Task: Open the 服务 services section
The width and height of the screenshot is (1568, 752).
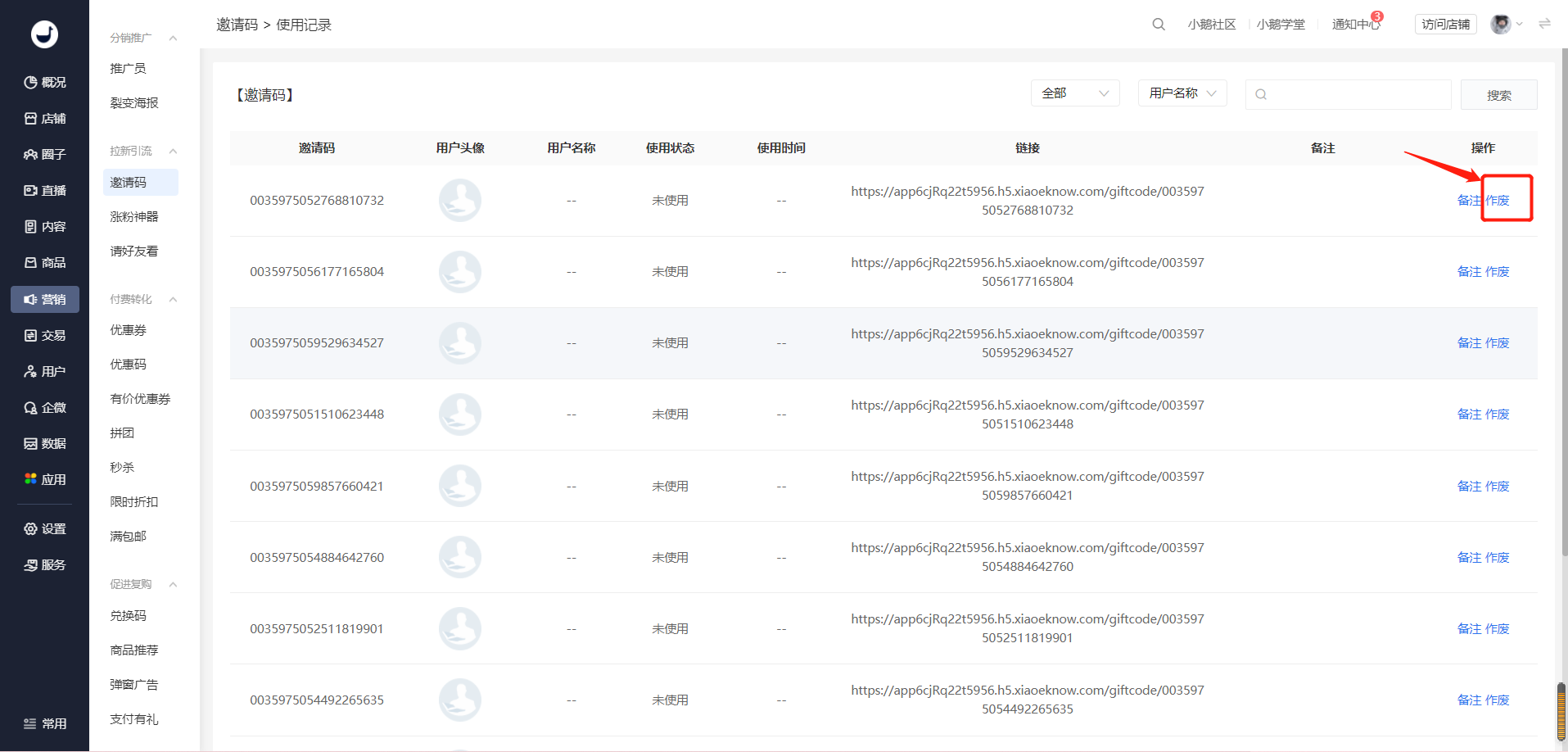Action: 45,564
